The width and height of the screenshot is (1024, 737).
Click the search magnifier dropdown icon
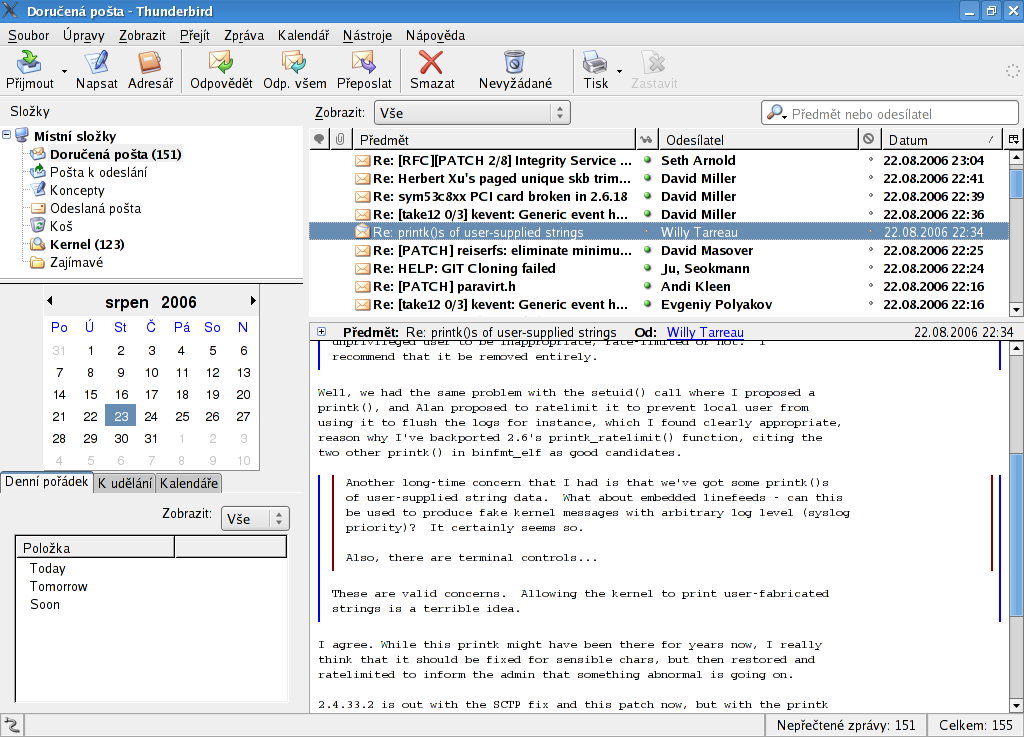(x=776, y=113)
